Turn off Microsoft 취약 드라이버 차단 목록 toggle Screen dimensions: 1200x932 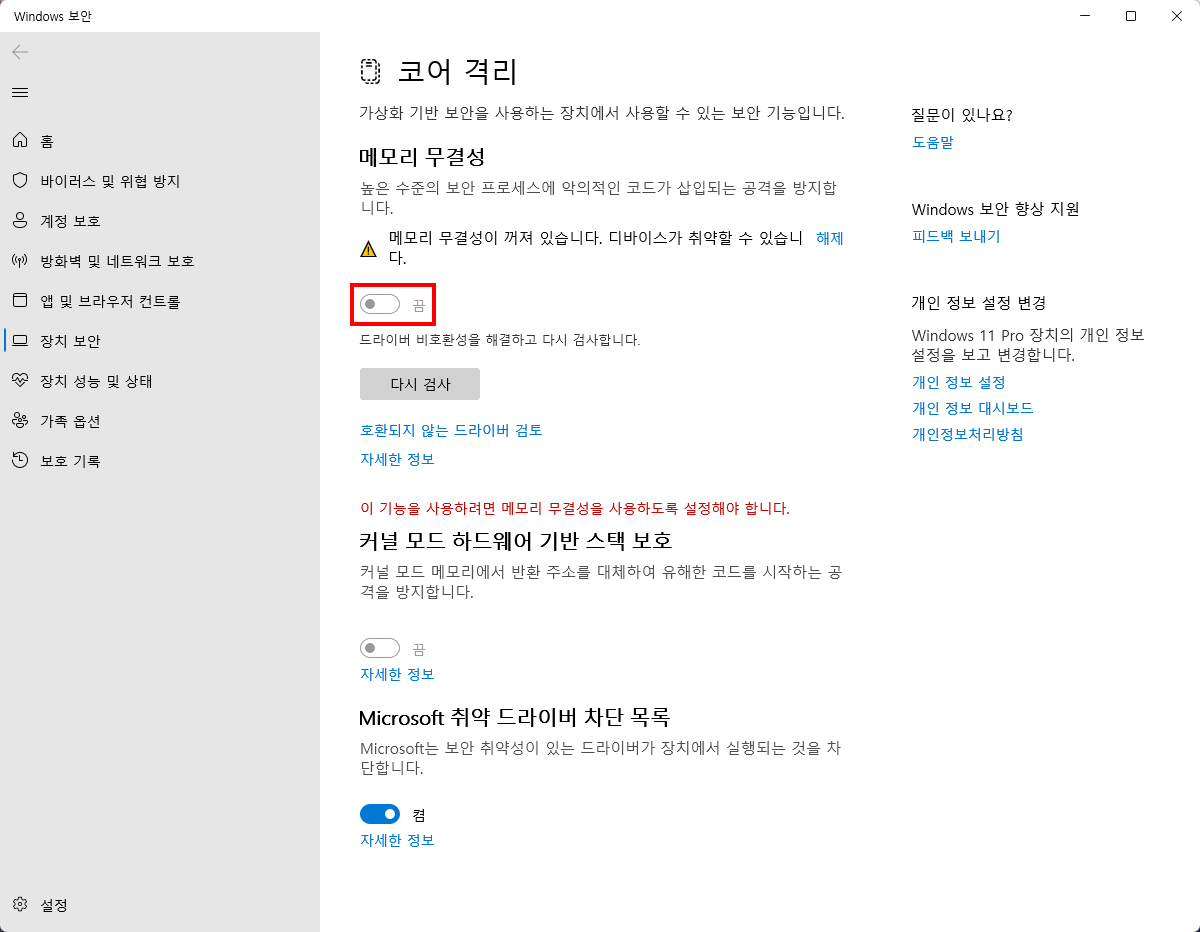(380, 814)
